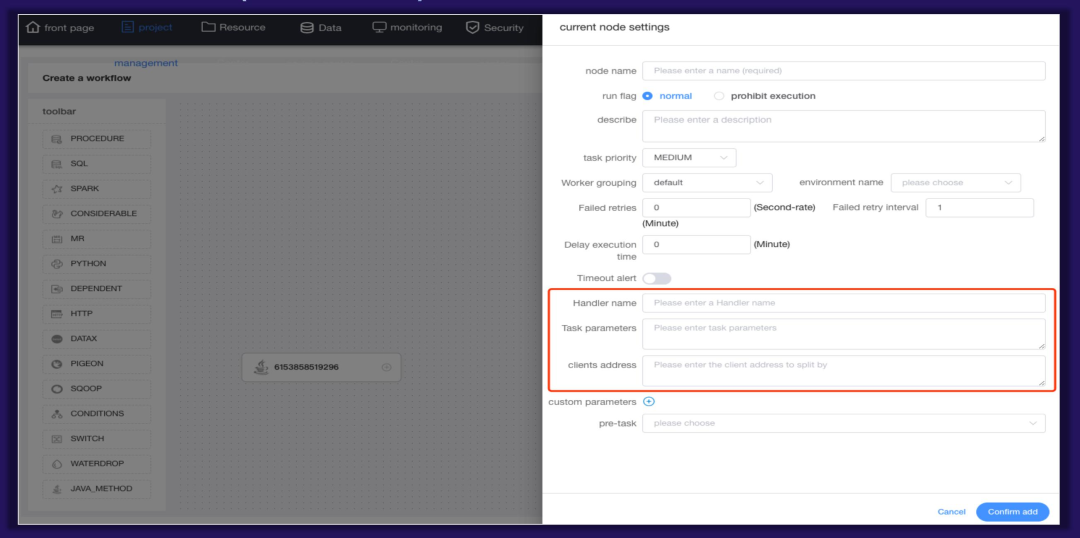Click the Cancel link
The height and width of the screenshot is (538, 1080).
(x=951, y=512)
